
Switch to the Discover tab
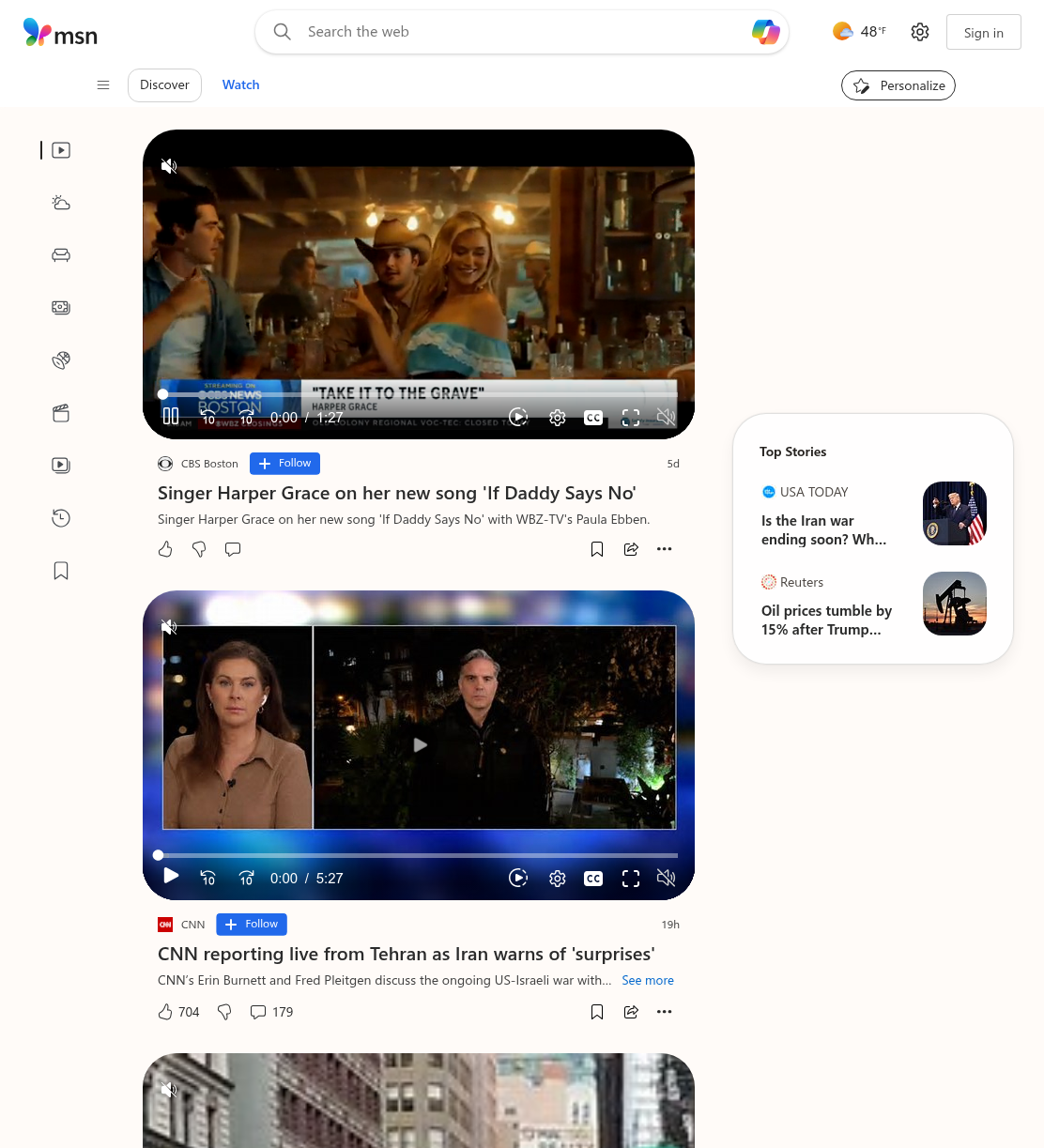click(x=164, y=84)
